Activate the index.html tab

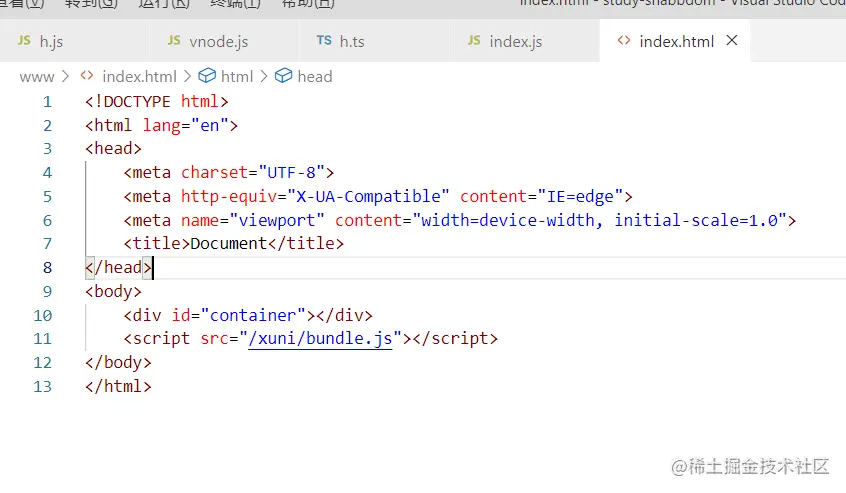[676, 41]
